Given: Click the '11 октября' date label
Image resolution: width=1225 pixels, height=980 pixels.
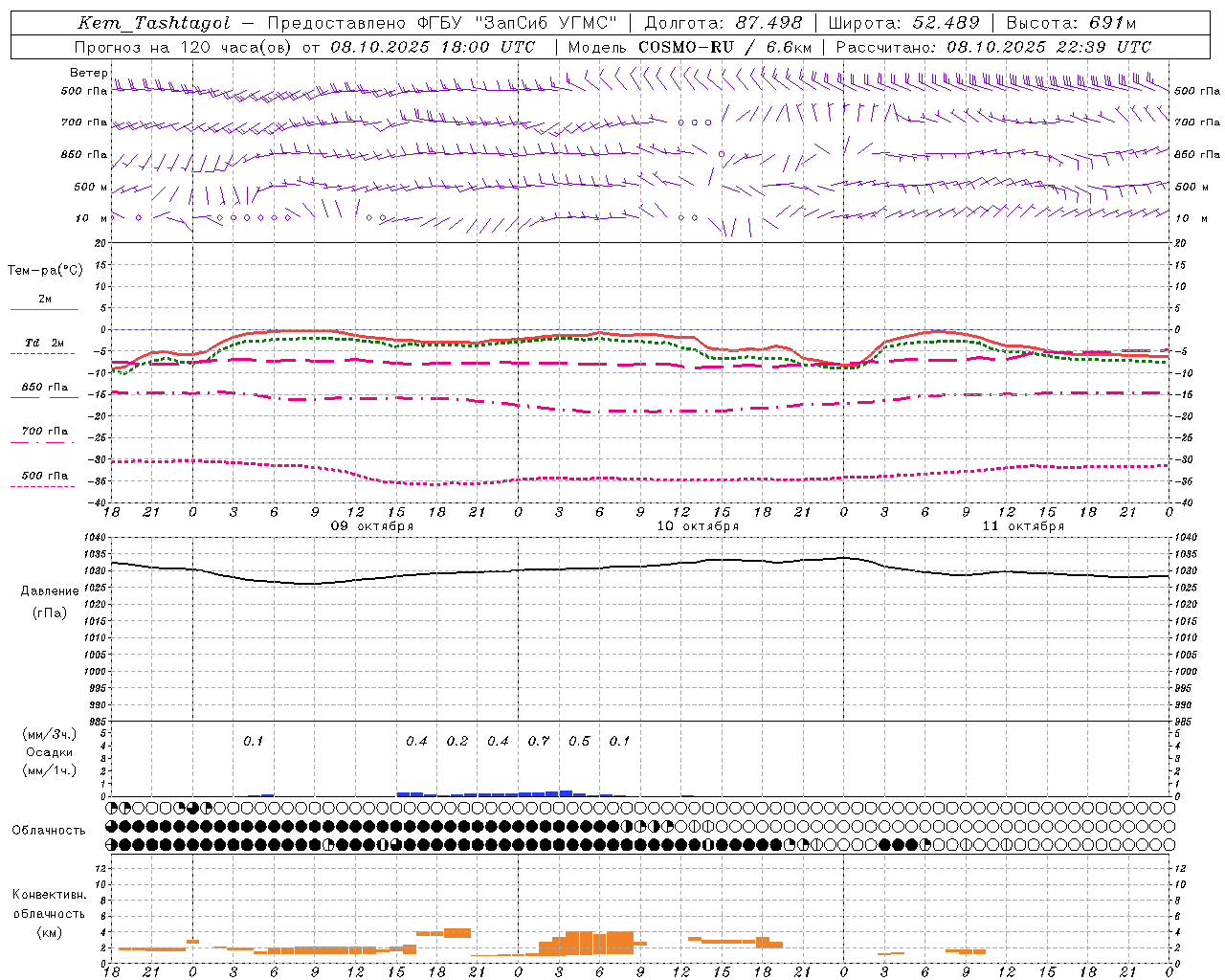Looking at the screenshot, I should coord(1023,526).
